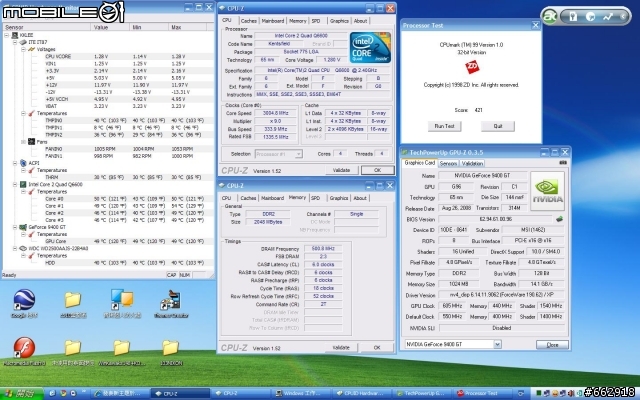Image resolution: width=640 pixels, height=400 pixels.
Task: Click the globe icon on the ax widget
Action: click(590, 16)
